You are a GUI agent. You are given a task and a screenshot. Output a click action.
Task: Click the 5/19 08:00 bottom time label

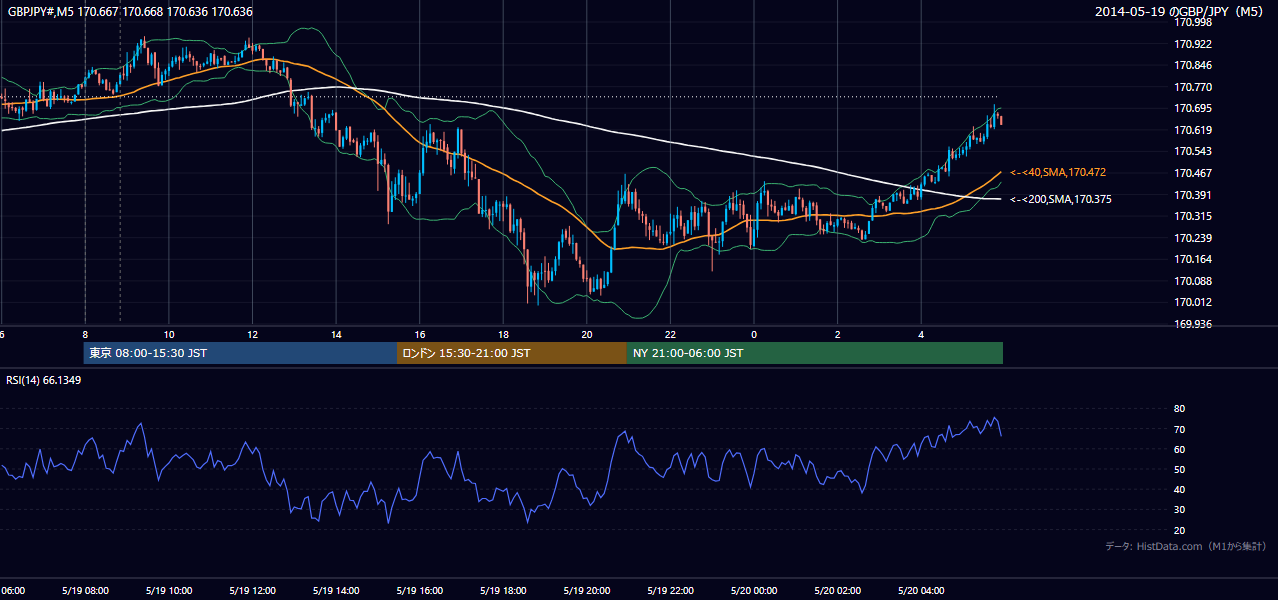point(85,590)
